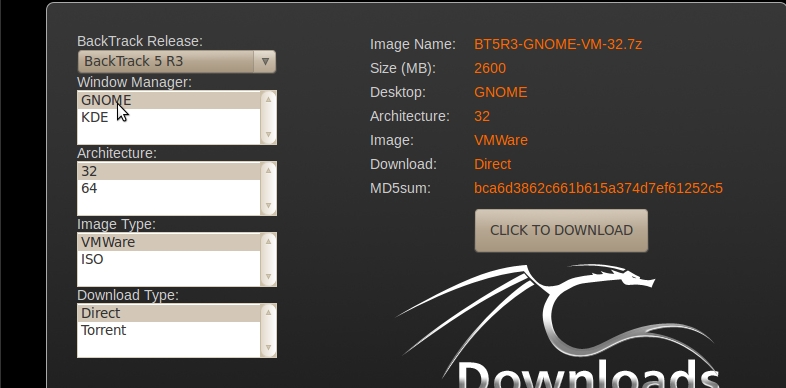This screenshot has width=786, height=388.
Task: Choose 64 architecture option
Action: tap(169, 188)
